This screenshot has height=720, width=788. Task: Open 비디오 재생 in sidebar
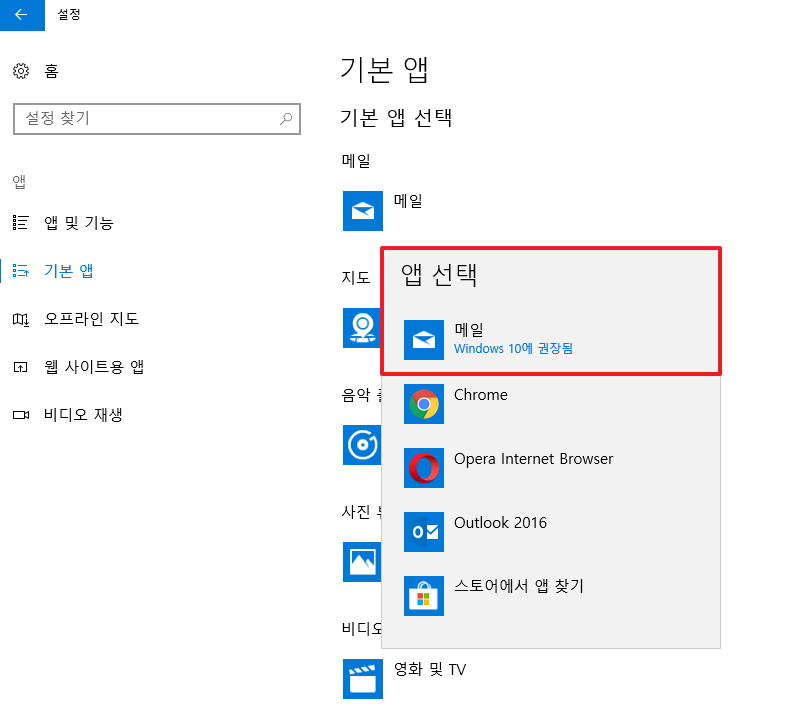pyautogui.click(x=83, y=415)
